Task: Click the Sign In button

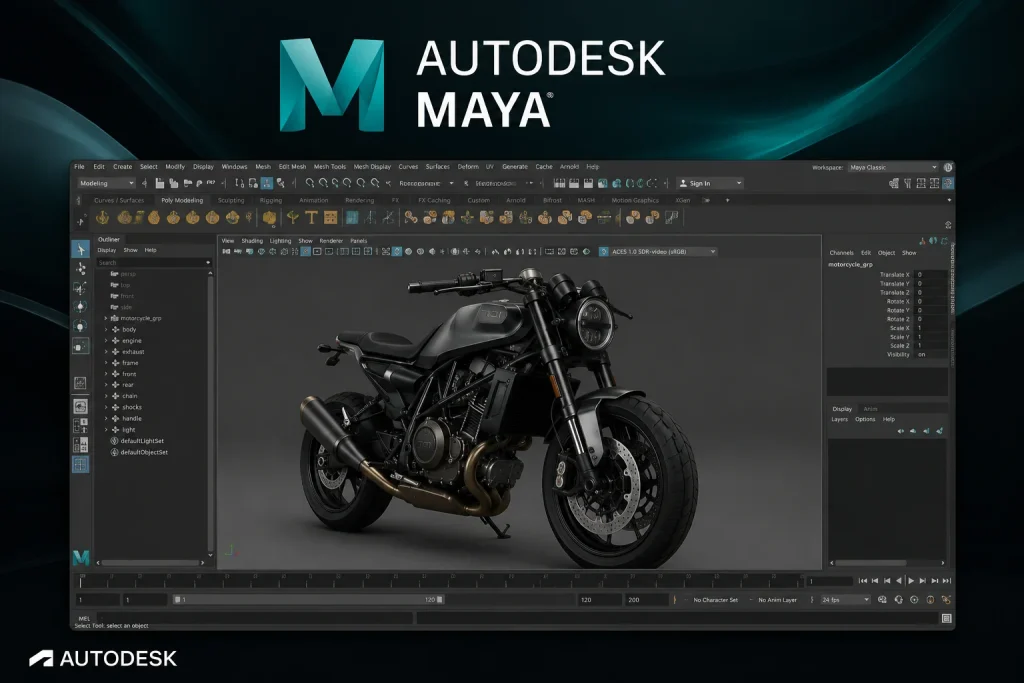Action: (710, 183)
